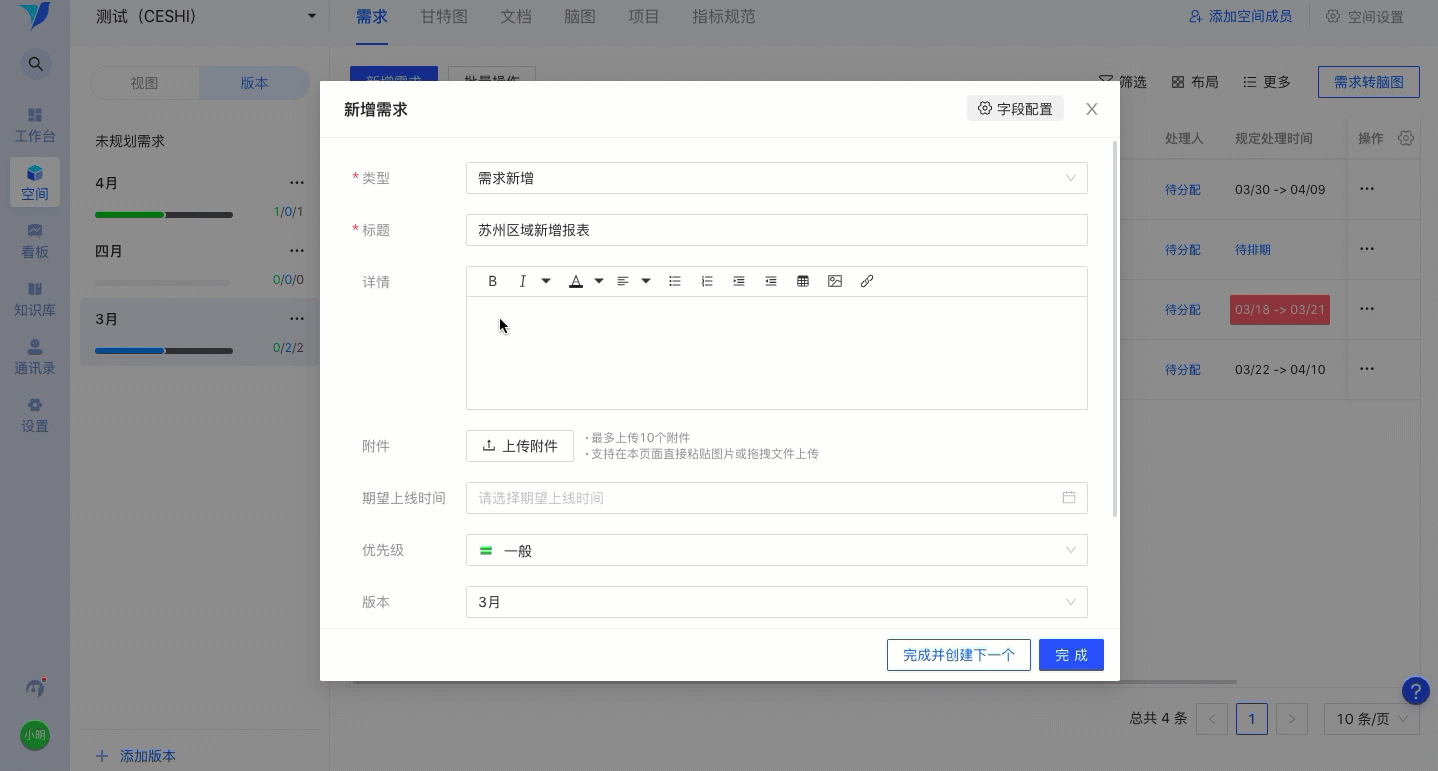The image size is (1438, 771).
Task: Click the green priority indicator next to 一般
Action: coord(486,550)
